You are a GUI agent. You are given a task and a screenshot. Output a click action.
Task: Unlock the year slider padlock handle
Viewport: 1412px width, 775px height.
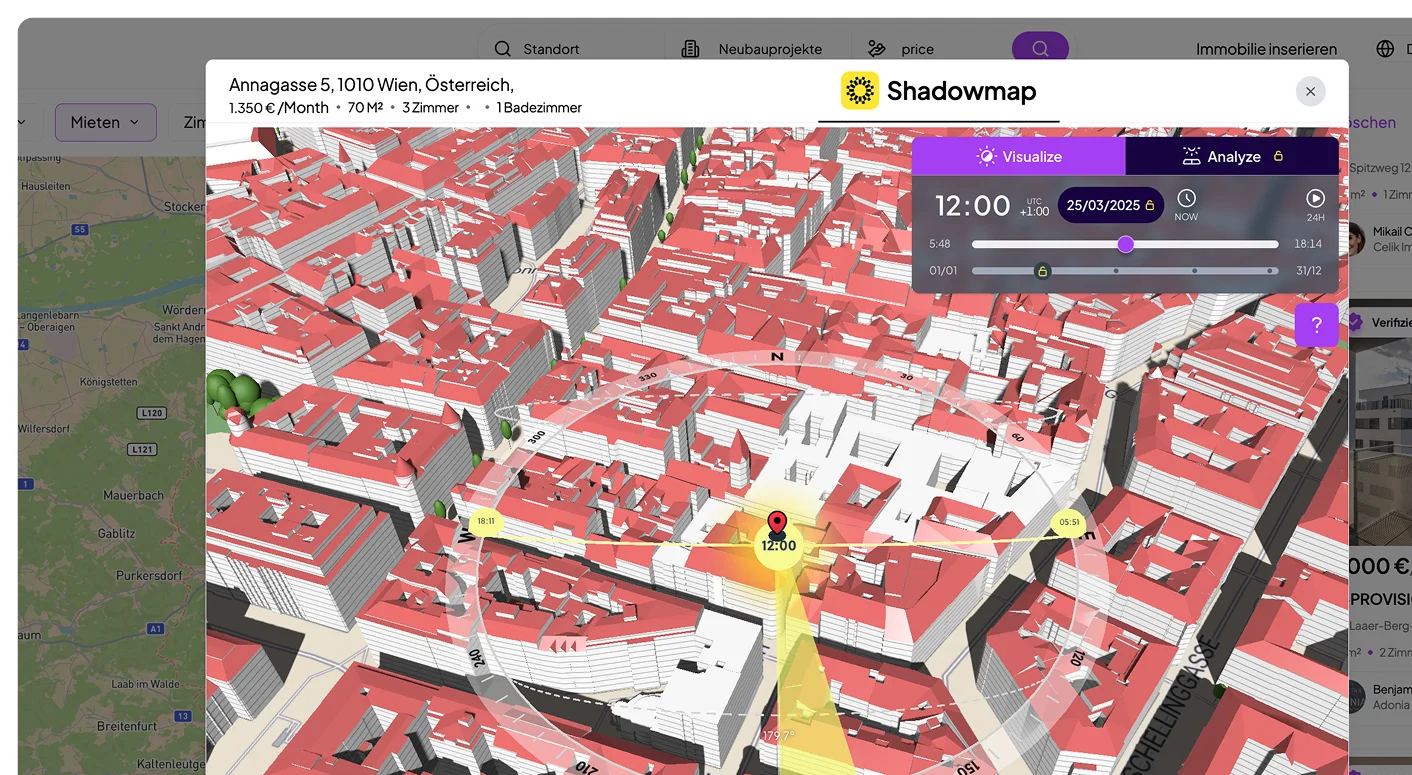tap(1042, 270)
